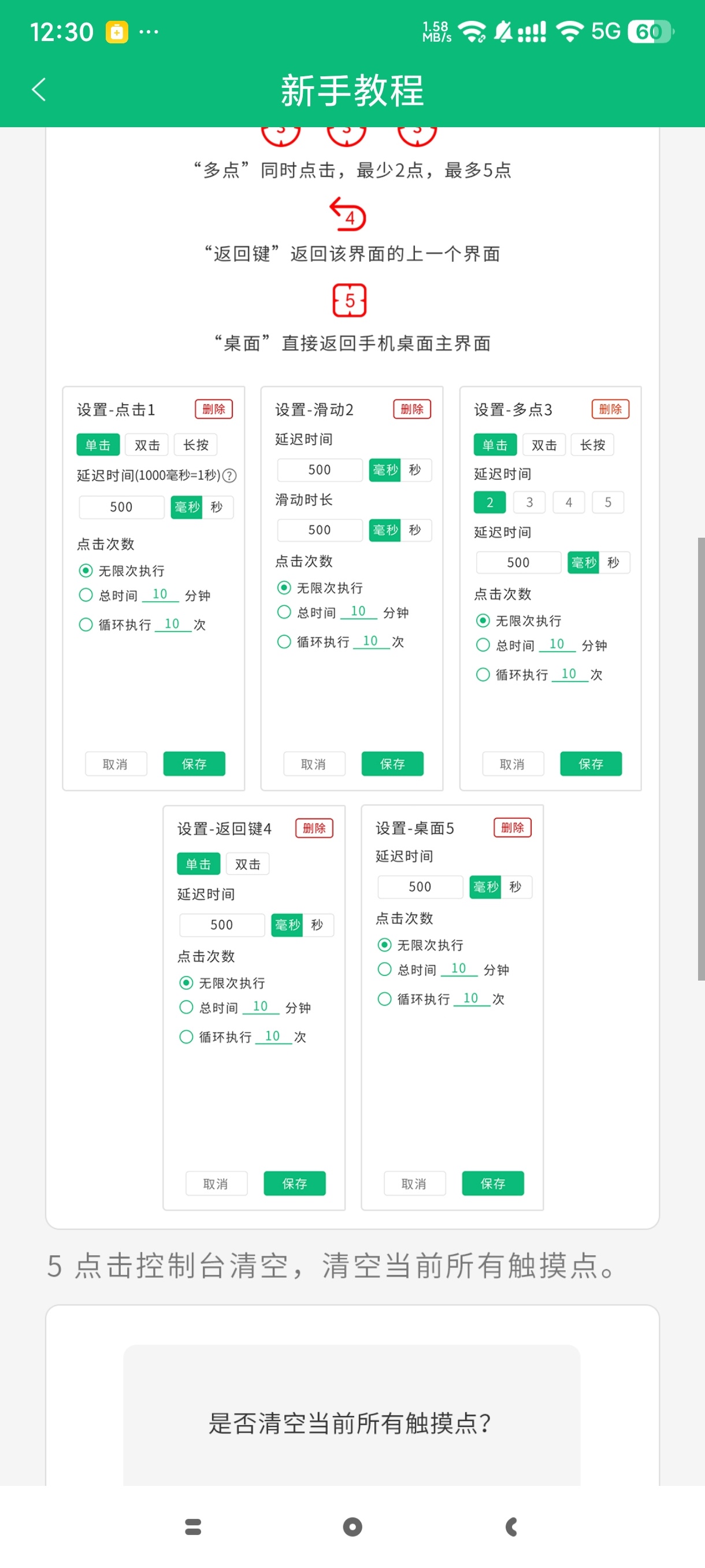Tap the three-dots notification icon in the status bar
705x1568 pixels.
[149, 32]
